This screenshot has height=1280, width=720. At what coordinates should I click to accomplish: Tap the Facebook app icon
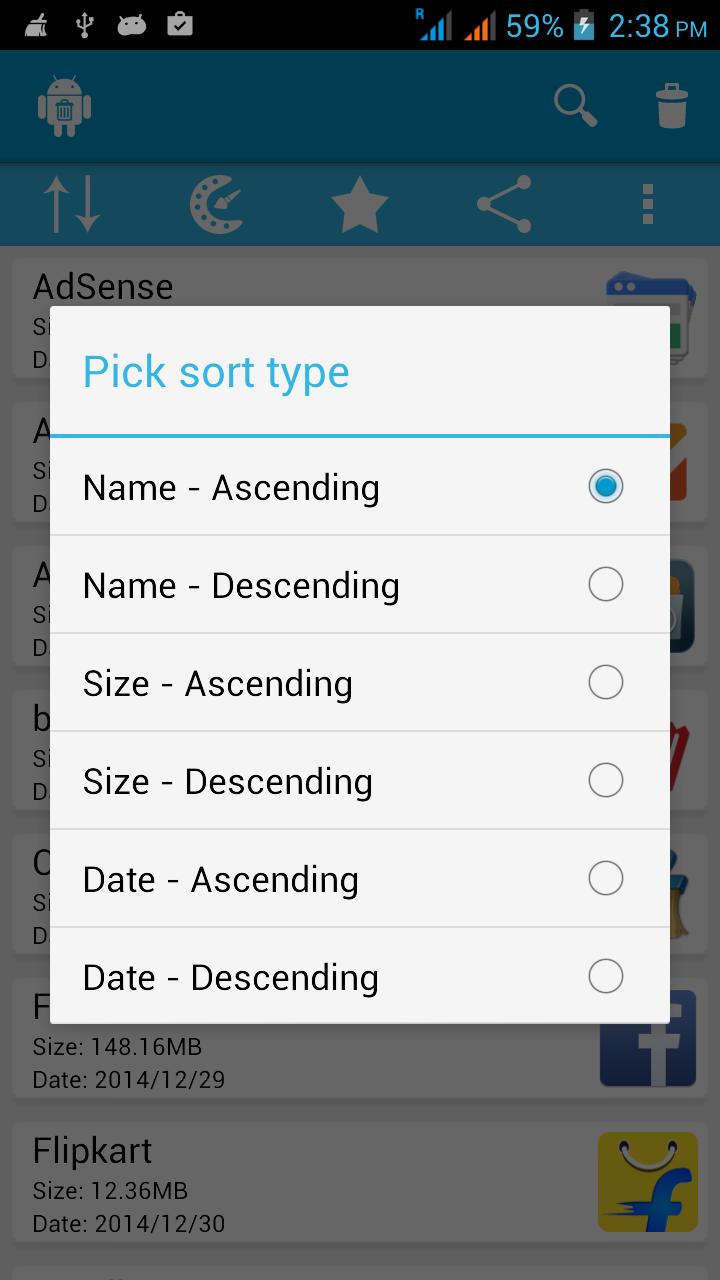pyautogui.click(x=647, y=1050)
